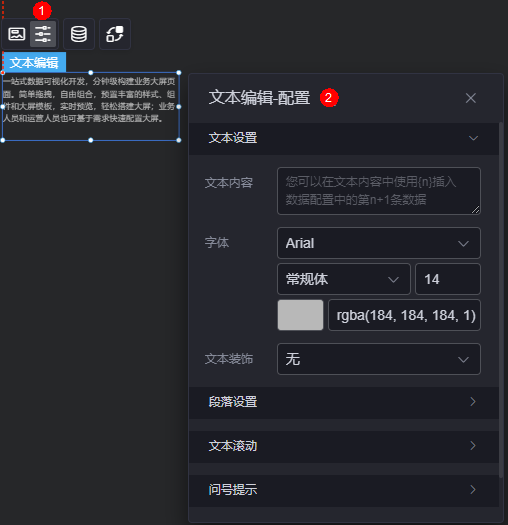
Task: Click the text paragraph on the canvas
Action: coord(89,100)
